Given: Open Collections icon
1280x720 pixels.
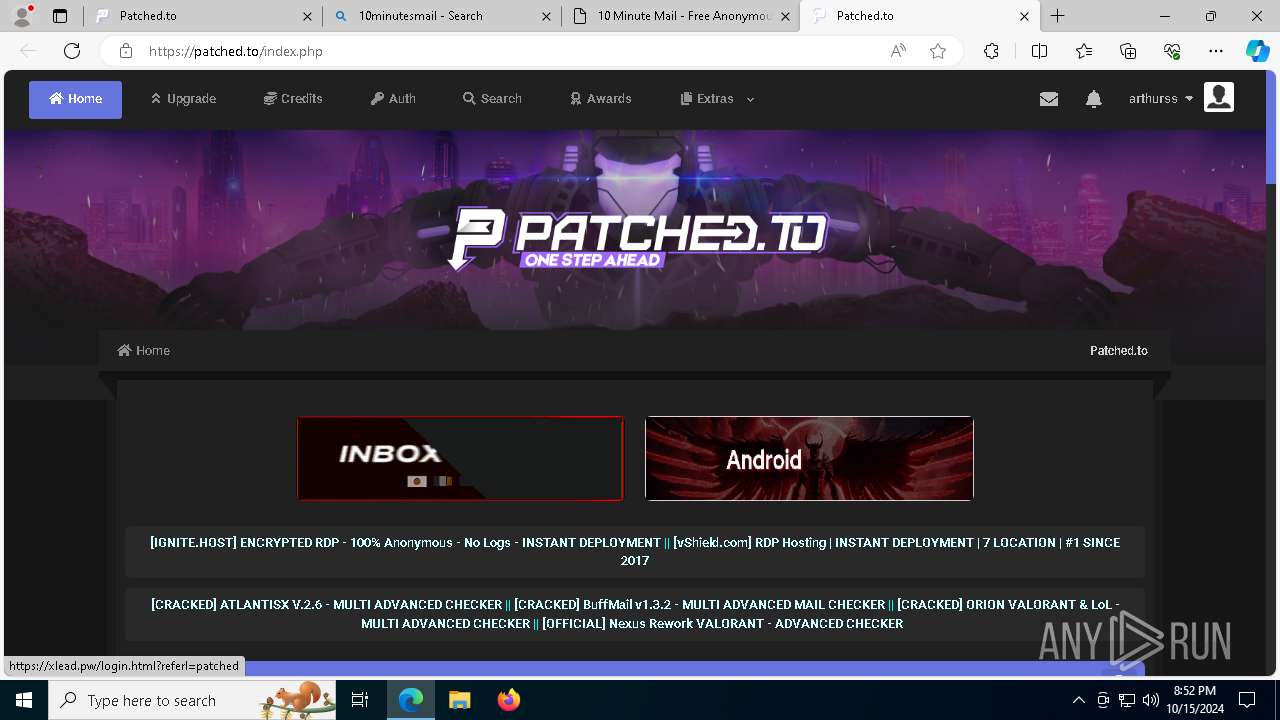Looking at the screenshot, I should tap(1128, 51).
